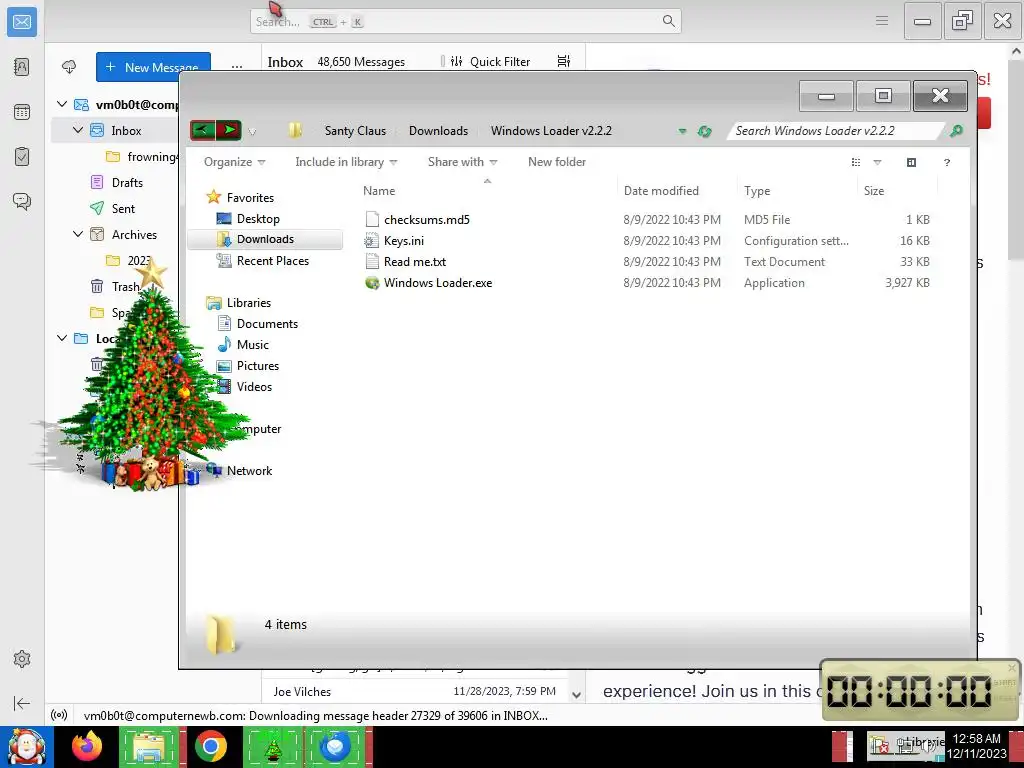Select checksums.md5 file
This screenshot has width=1024, height=768.
point(426,219)
